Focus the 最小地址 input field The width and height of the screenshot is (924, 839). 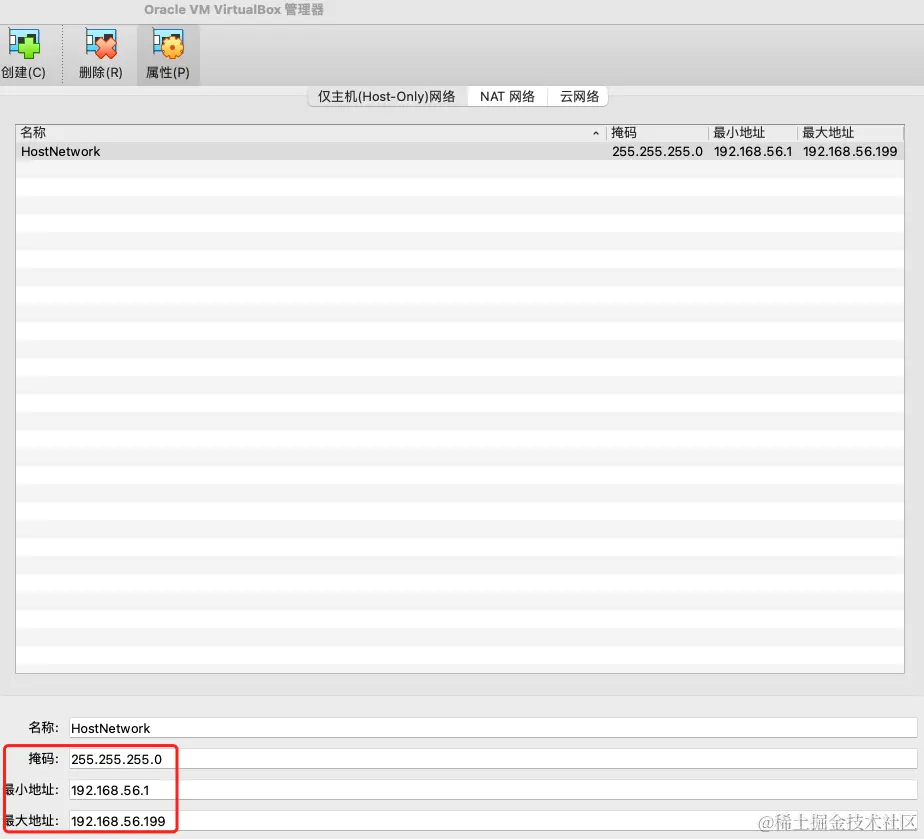493,790
